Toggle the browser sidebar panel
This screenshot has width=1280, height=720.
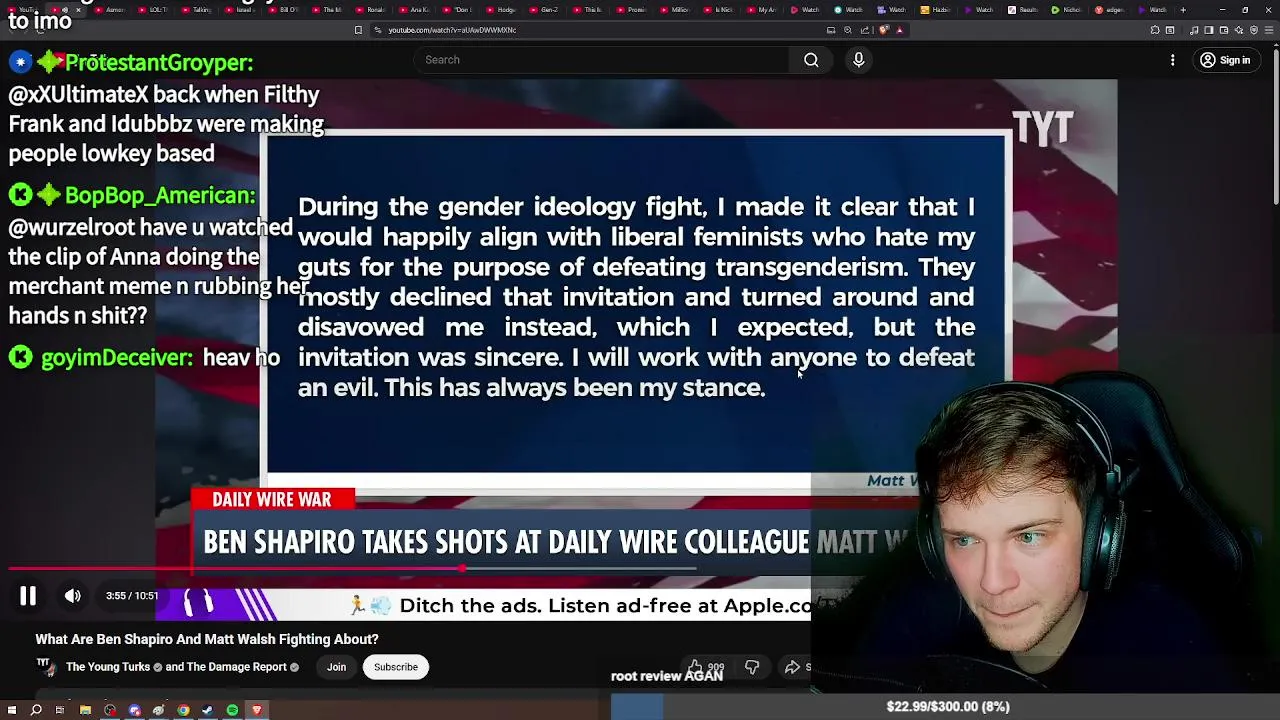1208,30
